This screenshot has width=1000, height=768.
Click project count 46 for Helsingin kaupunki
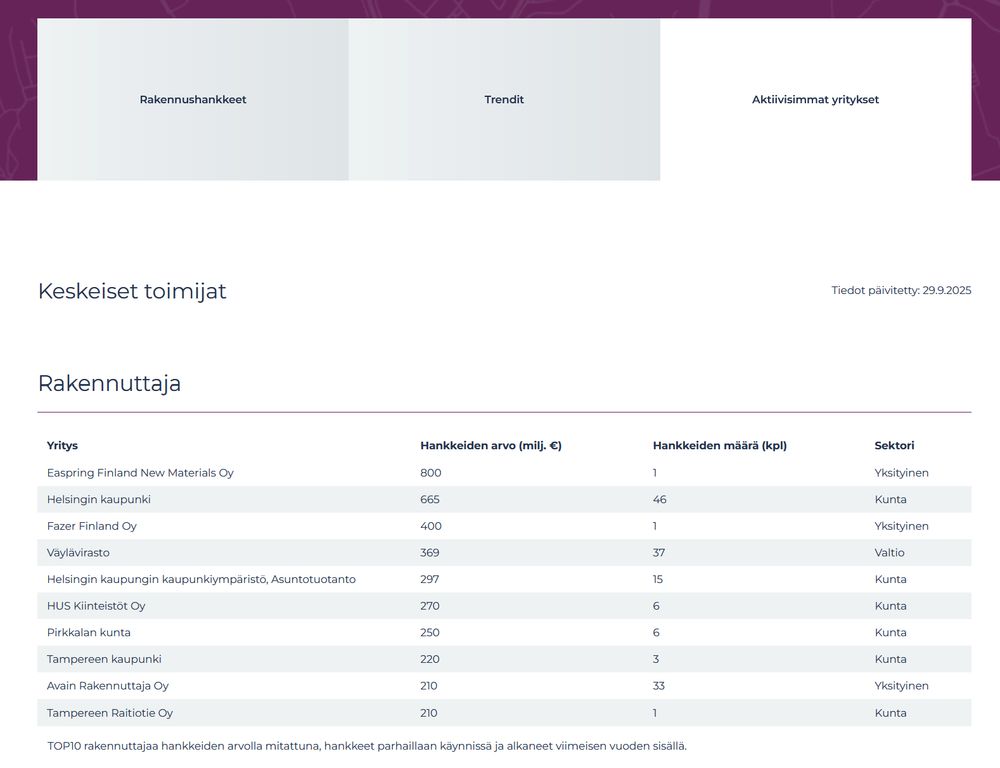coord(659,499)
